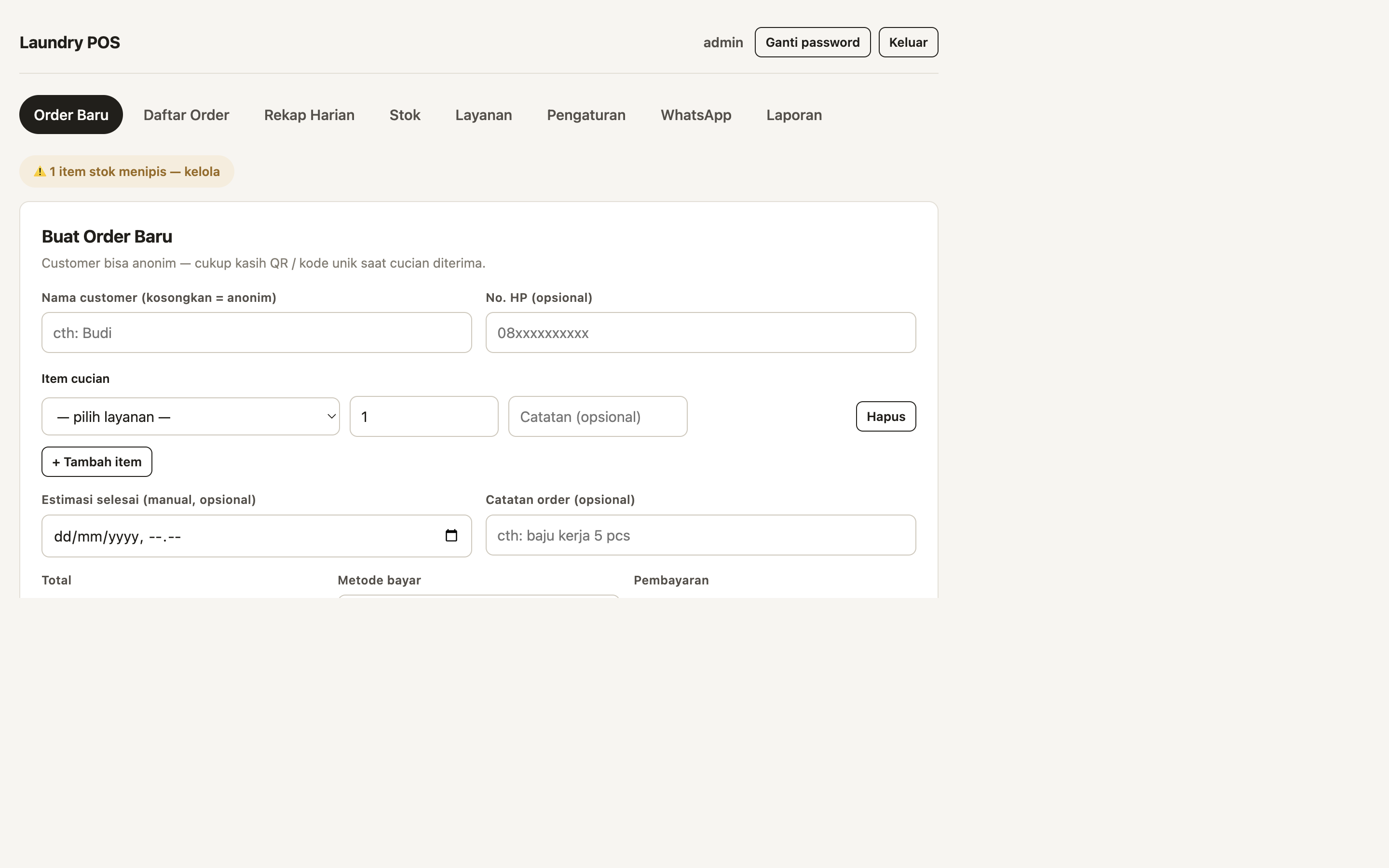Click the Estimasi selesai date field
The image size is (1389, 868).
click(257, 536)
